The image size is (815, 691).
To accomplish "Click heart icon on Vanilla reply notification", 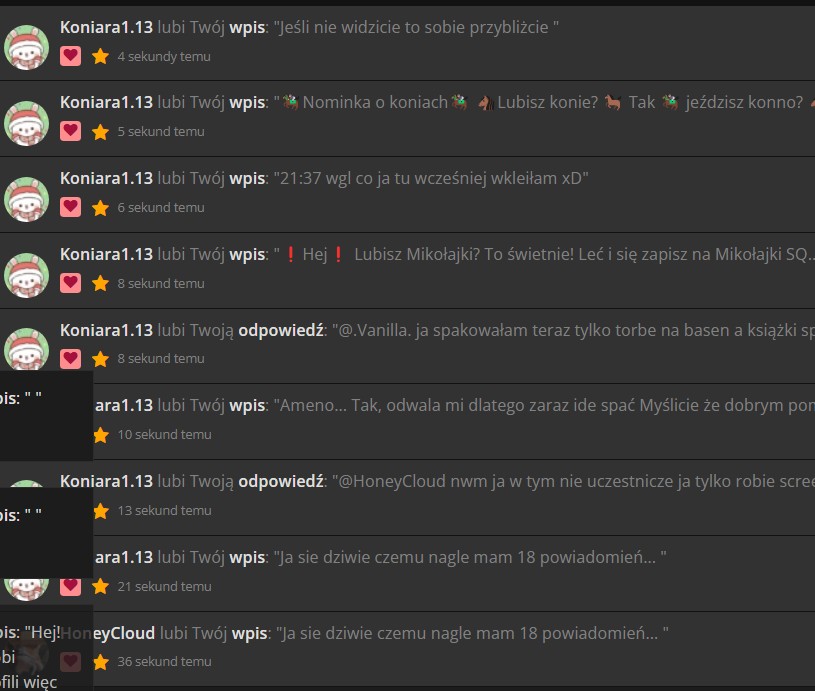I will (70, 359).
